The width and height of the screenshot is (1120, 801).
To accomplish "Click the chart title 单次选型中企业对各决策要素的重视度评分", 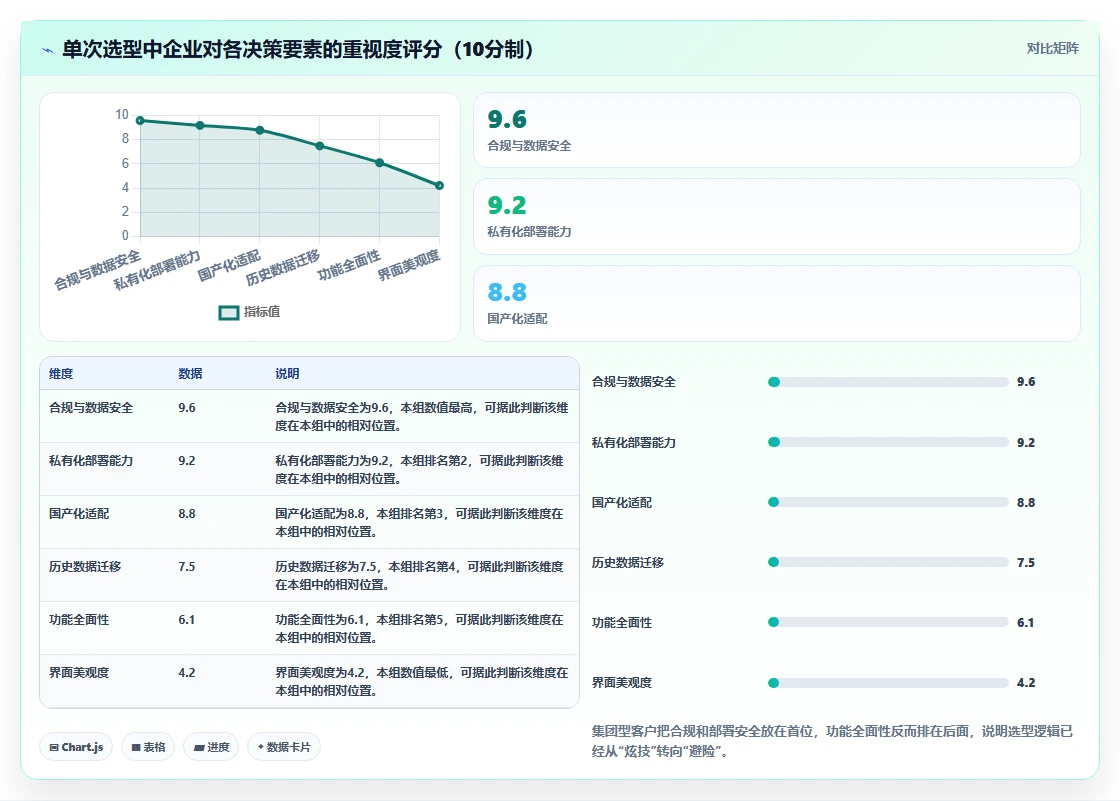I will click(298, 49).
